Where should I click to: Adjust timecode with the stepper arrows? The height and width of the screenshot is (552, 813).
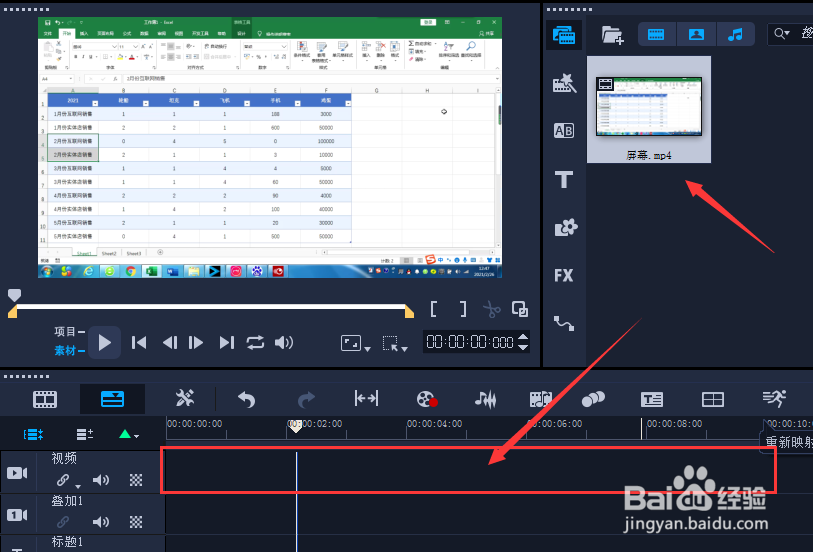[523, 342]
